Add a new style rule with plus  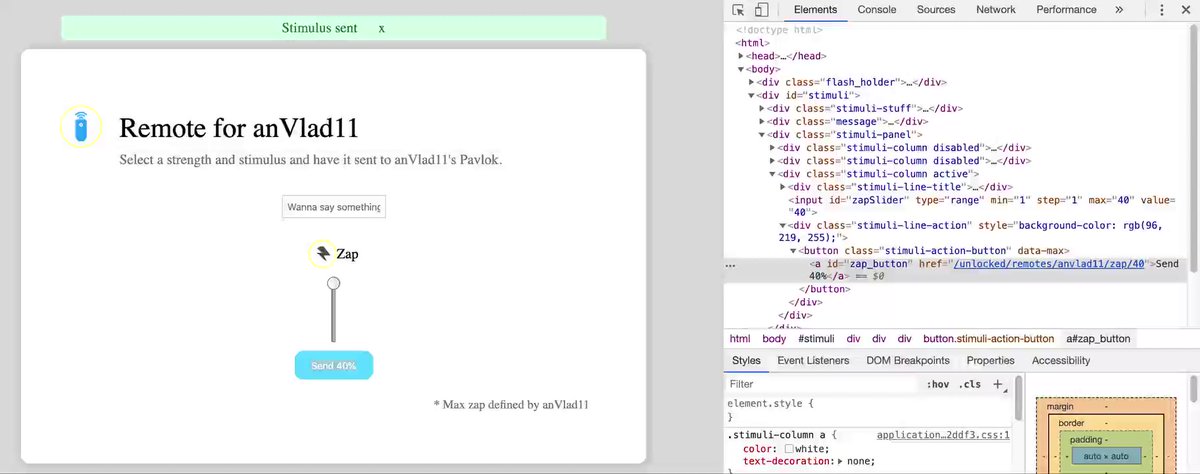click(x=997, y=384)
